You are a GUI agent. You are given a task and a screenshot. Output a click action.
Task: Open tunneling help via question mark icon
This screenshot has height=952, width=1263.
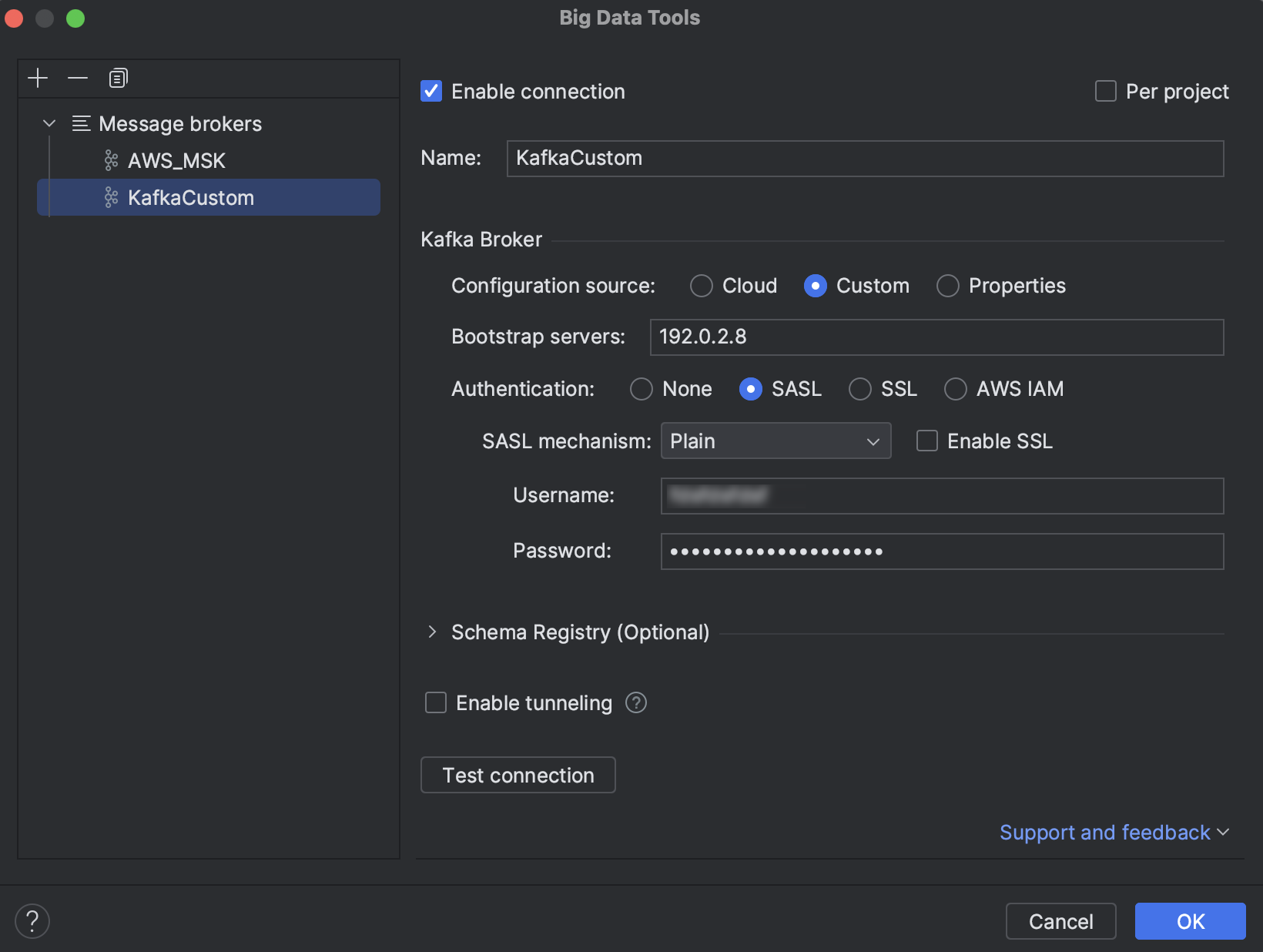[636, 702]
